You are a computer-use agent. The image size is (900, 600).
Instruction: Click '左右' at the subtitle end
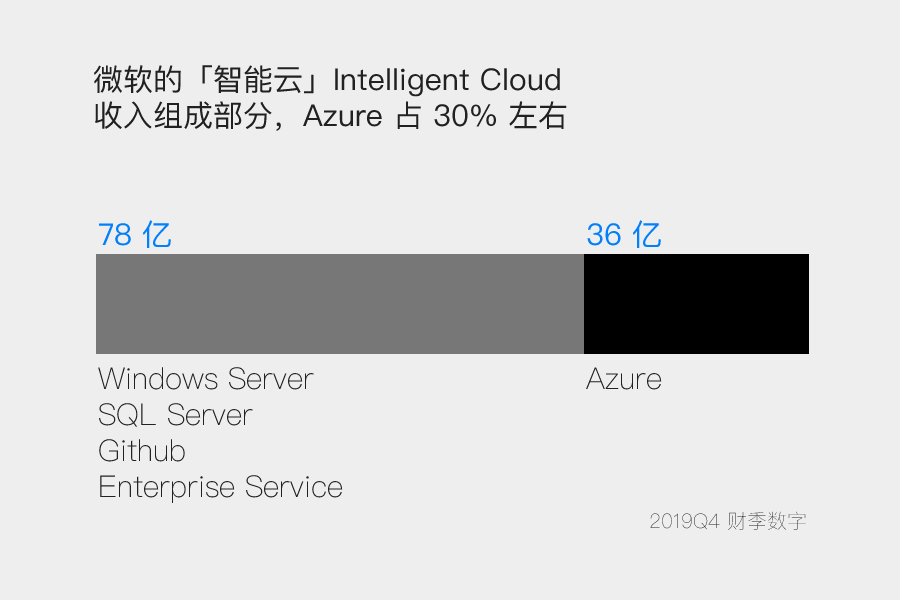click(538, 116)
